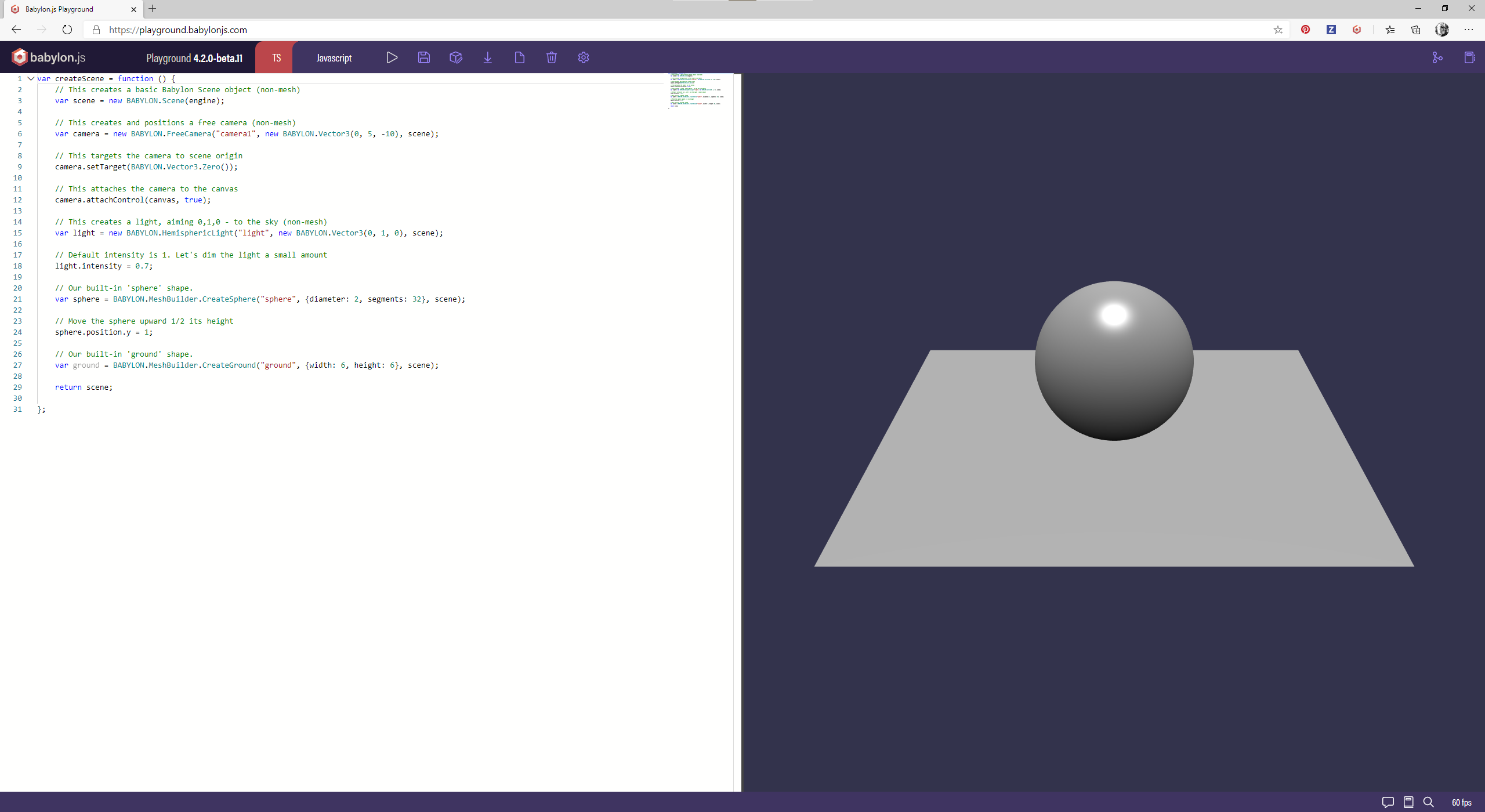Open the Babylon.js Inspector
This screenshot has width=1485, height=812.
pyautogui.click(x=456, y=57)
